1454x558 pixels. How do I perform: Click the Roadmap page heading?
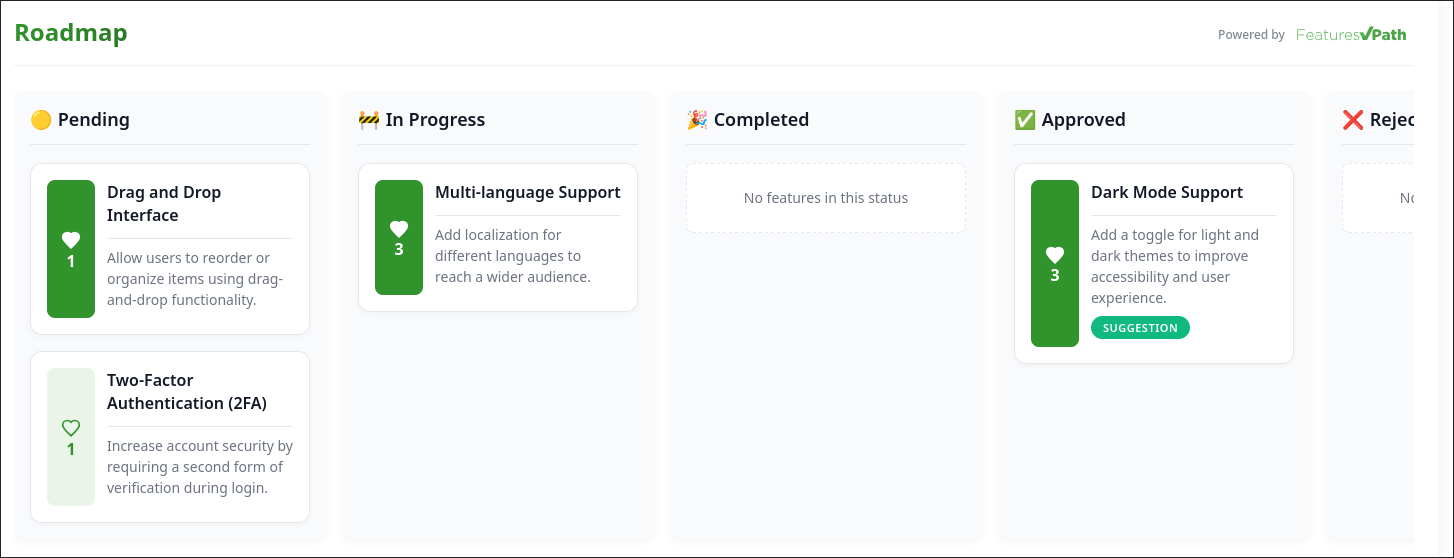(x=71, y=33)
